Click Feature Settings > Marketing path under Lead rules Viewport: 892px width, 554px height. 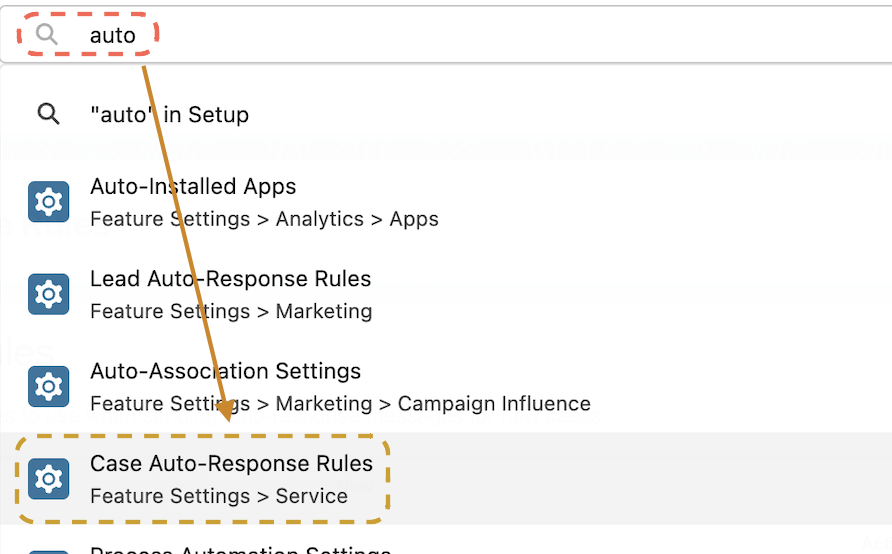tap(231, 311)
